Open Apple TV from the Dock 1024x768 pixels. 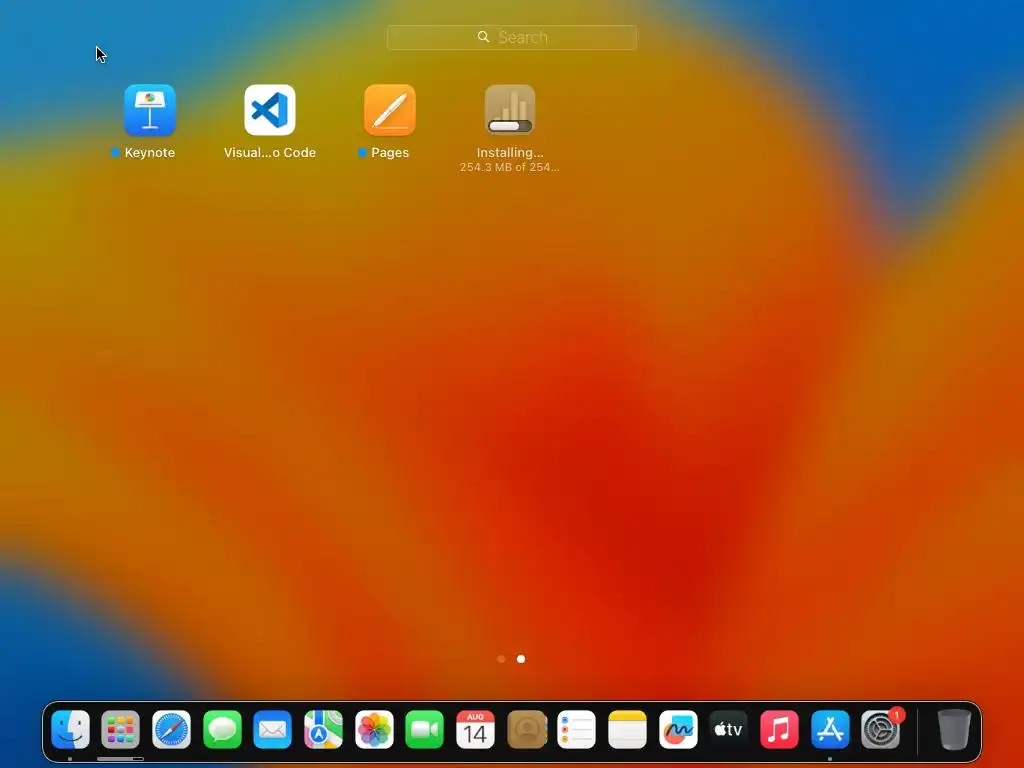tap(729, 729)
